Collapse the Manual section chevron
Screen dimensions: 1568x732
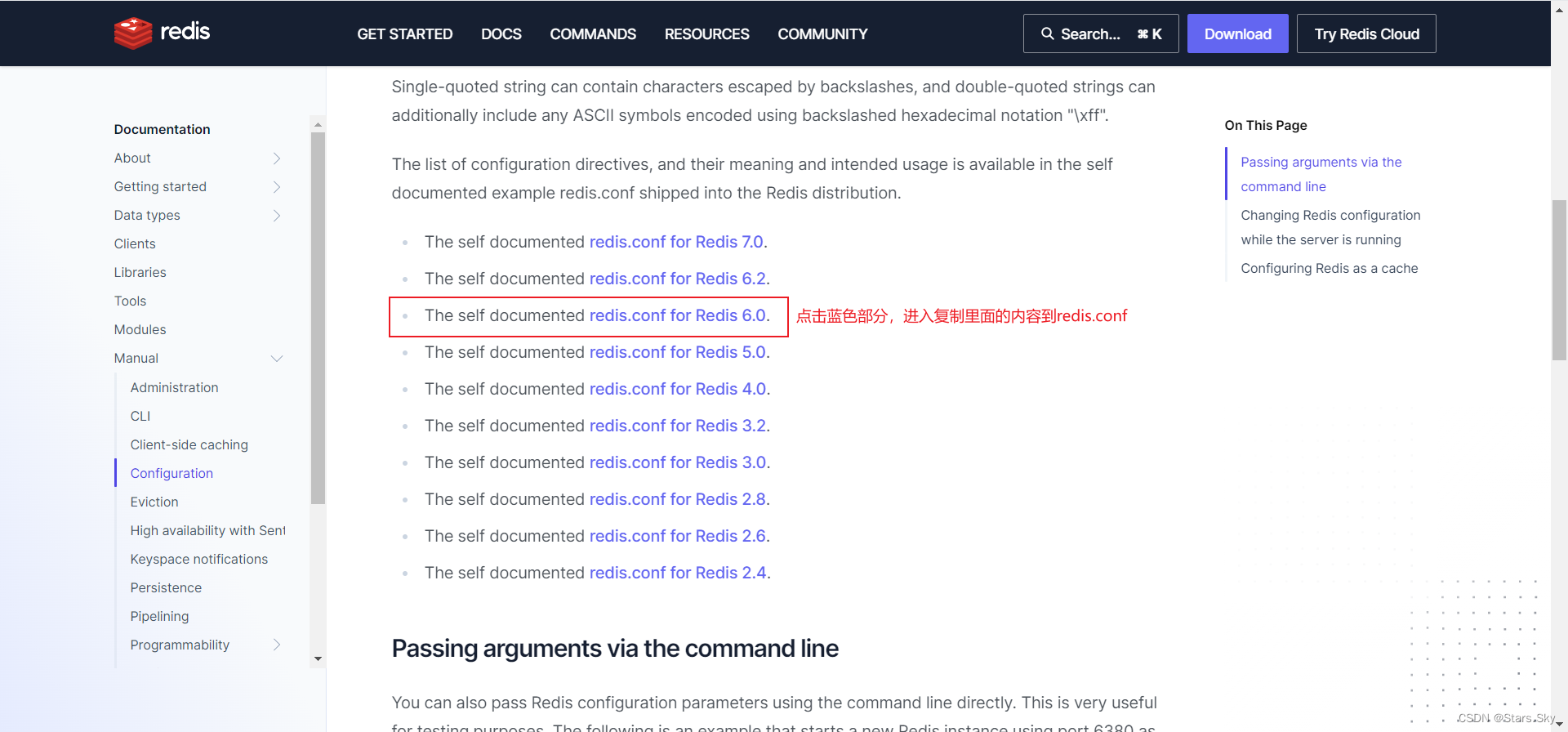click(x=277, y=359)
